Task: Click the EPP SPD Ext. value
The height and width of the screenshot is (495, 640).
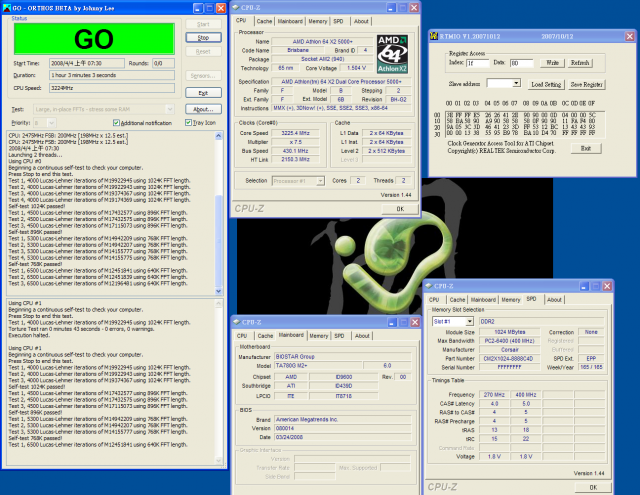Action: click(591, 359)
